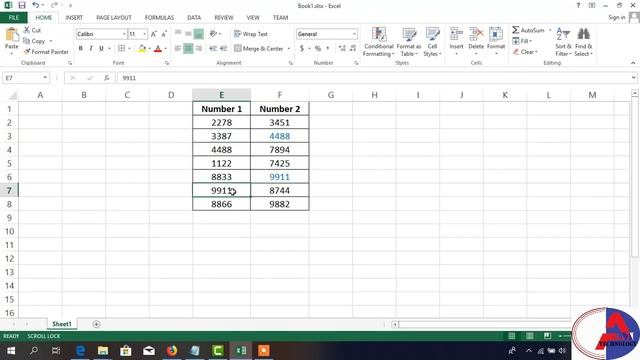Apply yellow fill color bucket

pyautogui.click(x=142, y=48)
